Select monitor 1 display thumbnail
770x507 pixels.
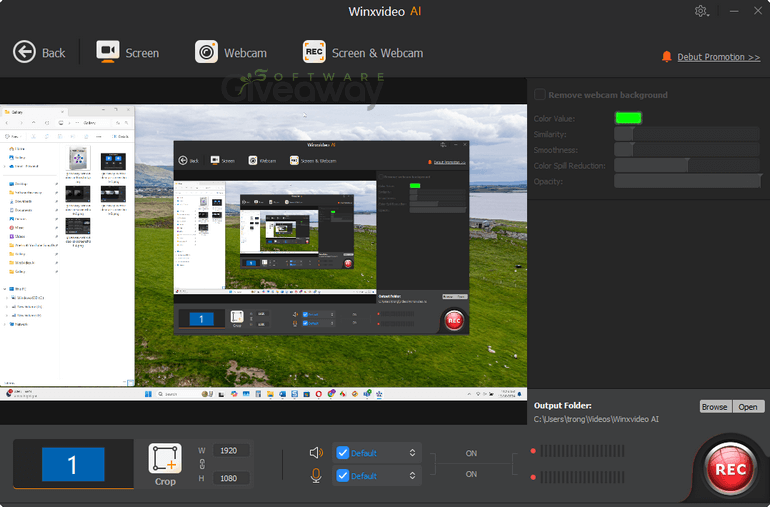coord(73,464)
